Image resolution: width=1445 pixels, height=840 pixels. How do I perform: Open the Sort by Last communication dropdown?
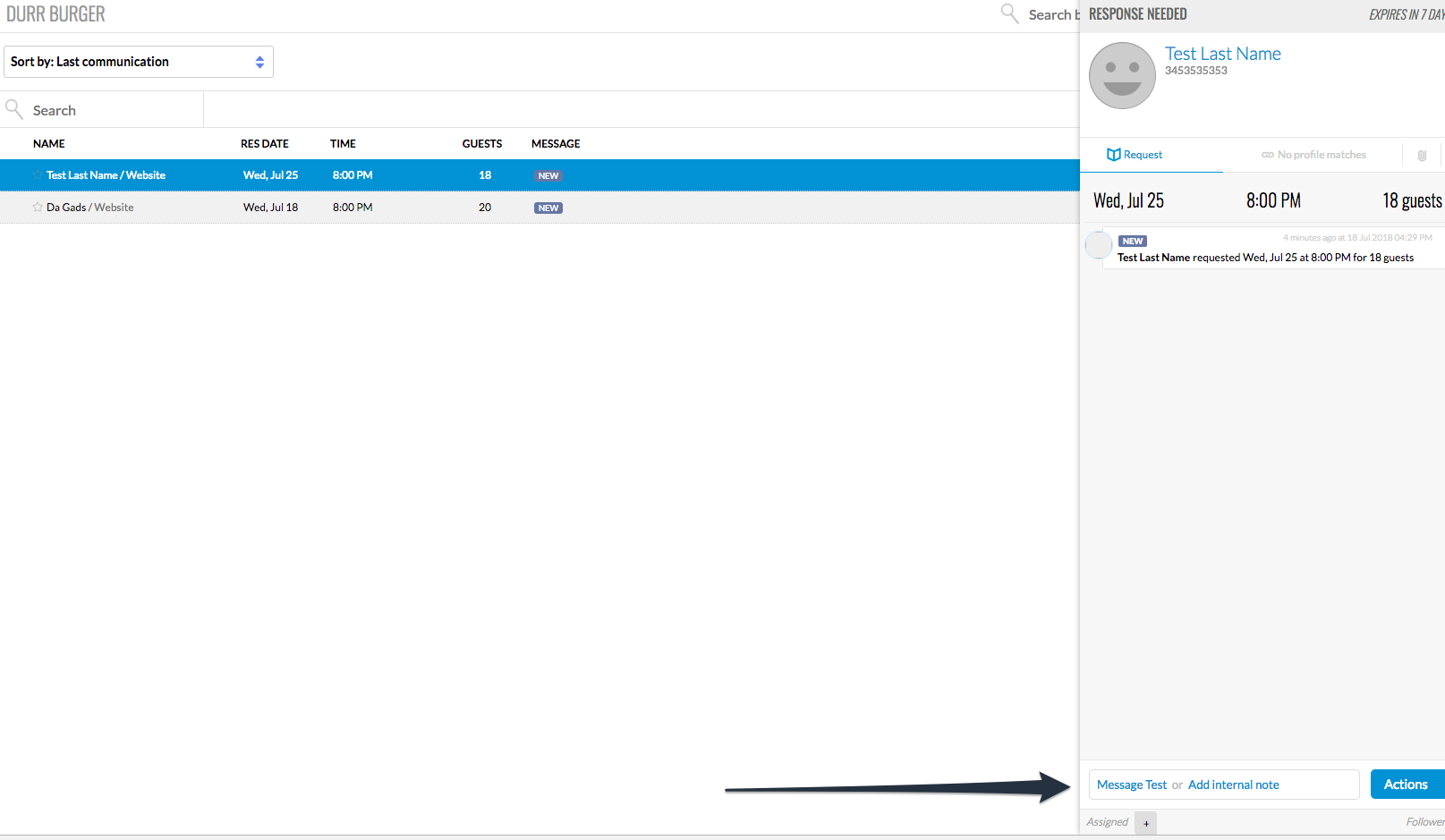click(x=138, y=62)
